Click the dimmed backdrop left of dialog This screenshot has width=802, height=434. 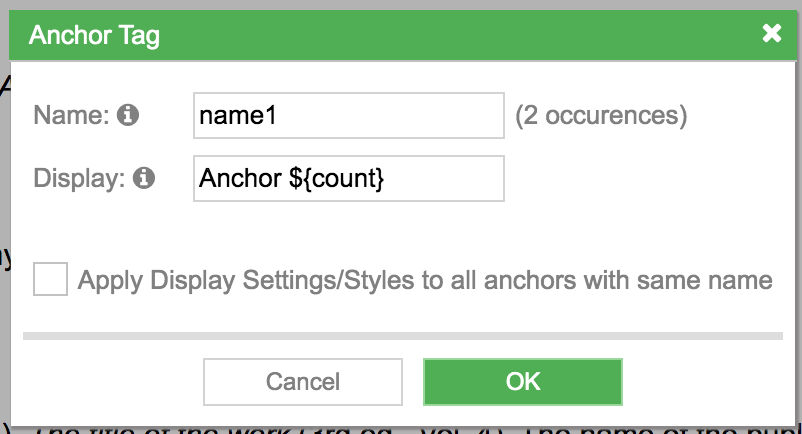(x=4, y=204)
